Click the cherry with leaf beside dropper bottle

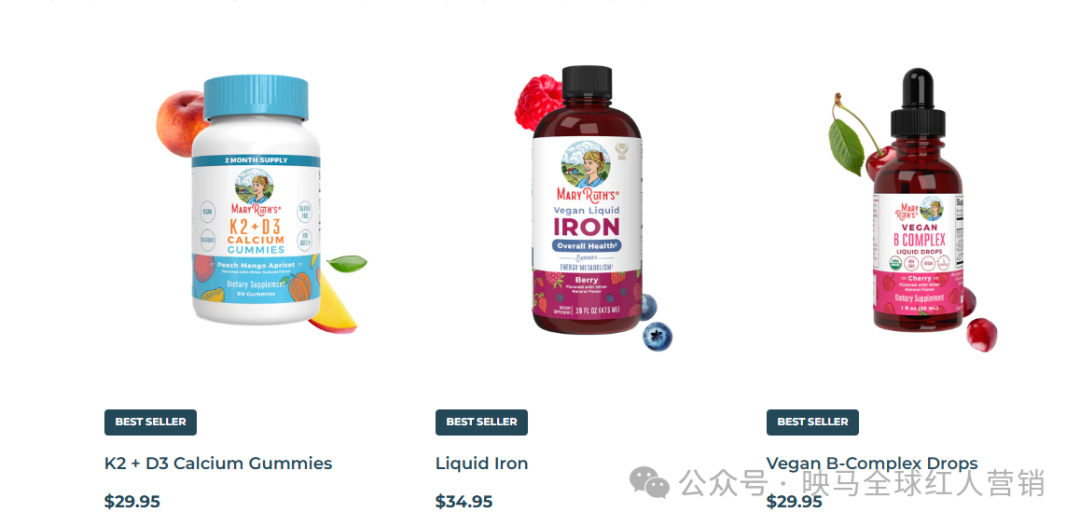click(855, 143)
